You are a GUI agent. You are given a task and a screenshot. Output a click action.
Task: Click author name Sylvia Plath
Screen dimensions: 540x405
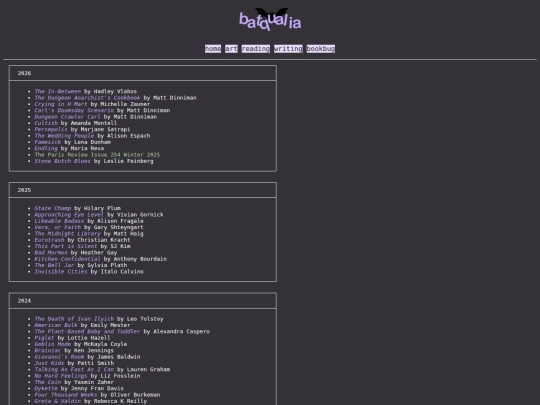click(x=107, y=265)
